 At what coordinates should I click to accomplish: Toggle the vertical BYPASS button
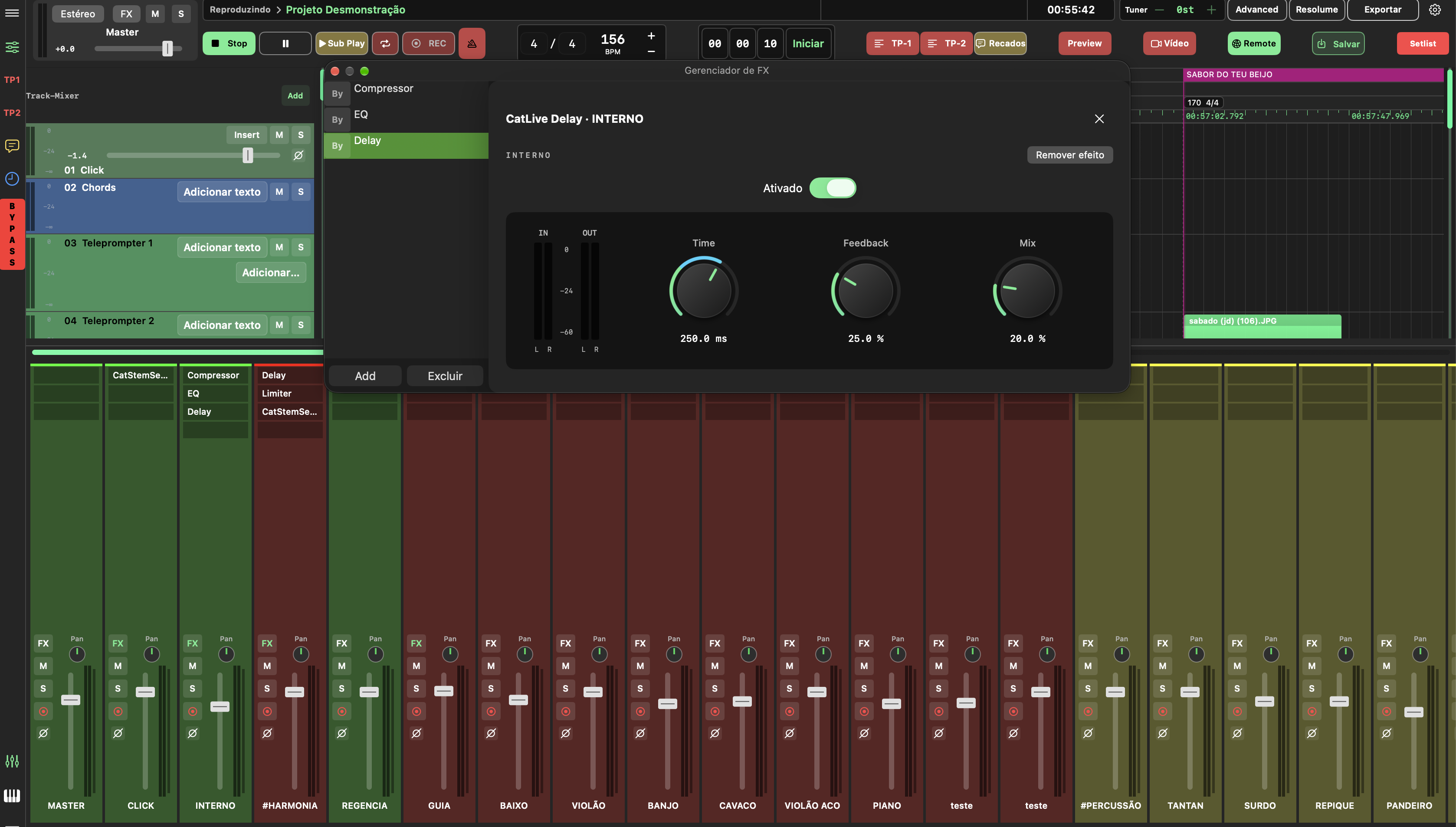(x=12, y=234)
